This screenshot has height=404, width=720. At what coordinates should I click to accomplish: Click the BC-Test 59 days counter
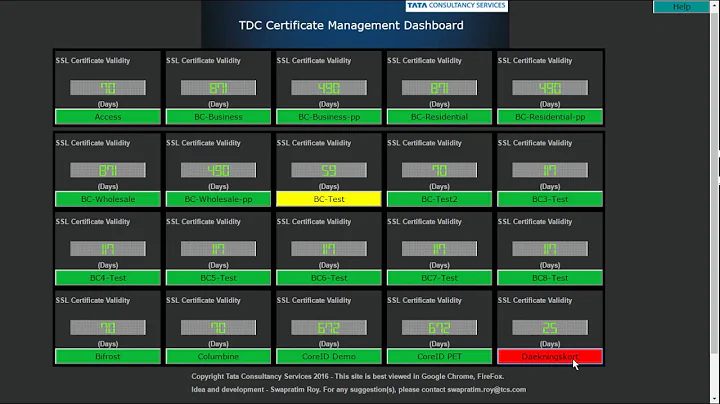[x=329, y=170]
